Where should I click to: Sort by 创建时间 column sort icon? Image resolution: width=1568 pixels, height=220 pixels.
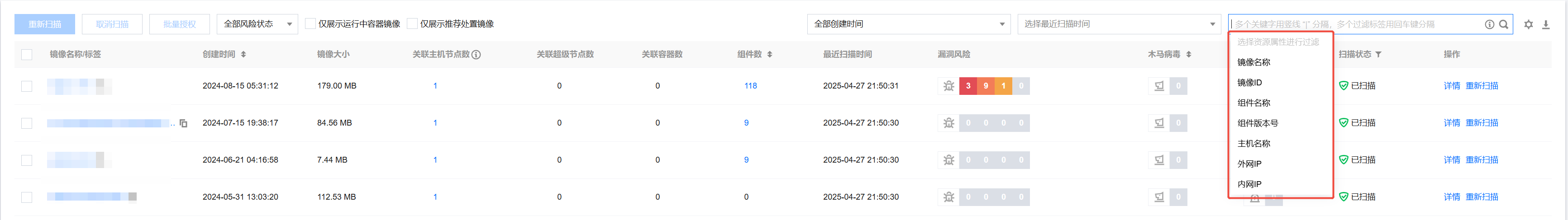[243, 55]
